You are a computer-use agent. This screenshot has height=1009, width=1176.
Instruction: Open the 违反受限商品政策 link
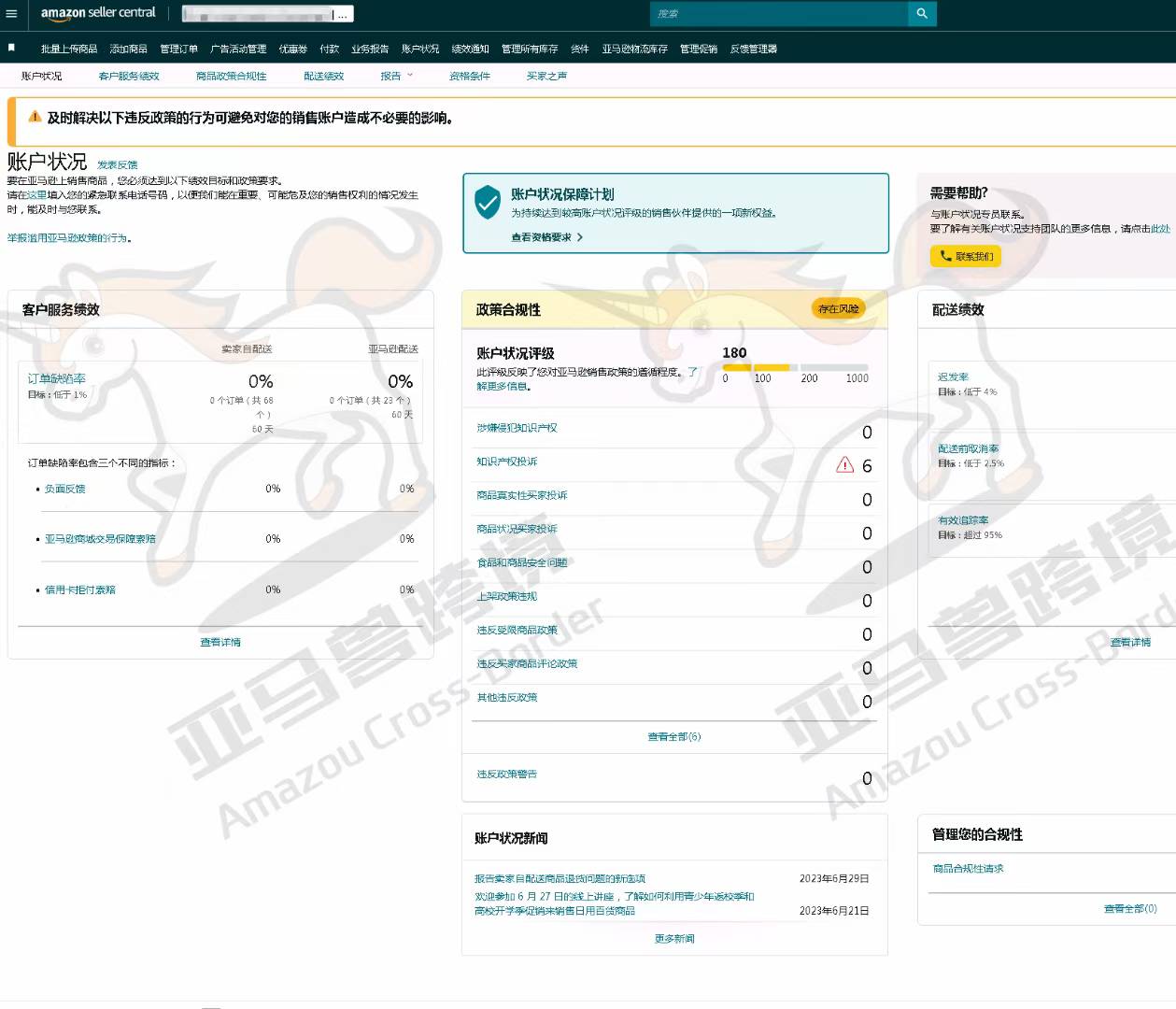(x=517, y=630)
